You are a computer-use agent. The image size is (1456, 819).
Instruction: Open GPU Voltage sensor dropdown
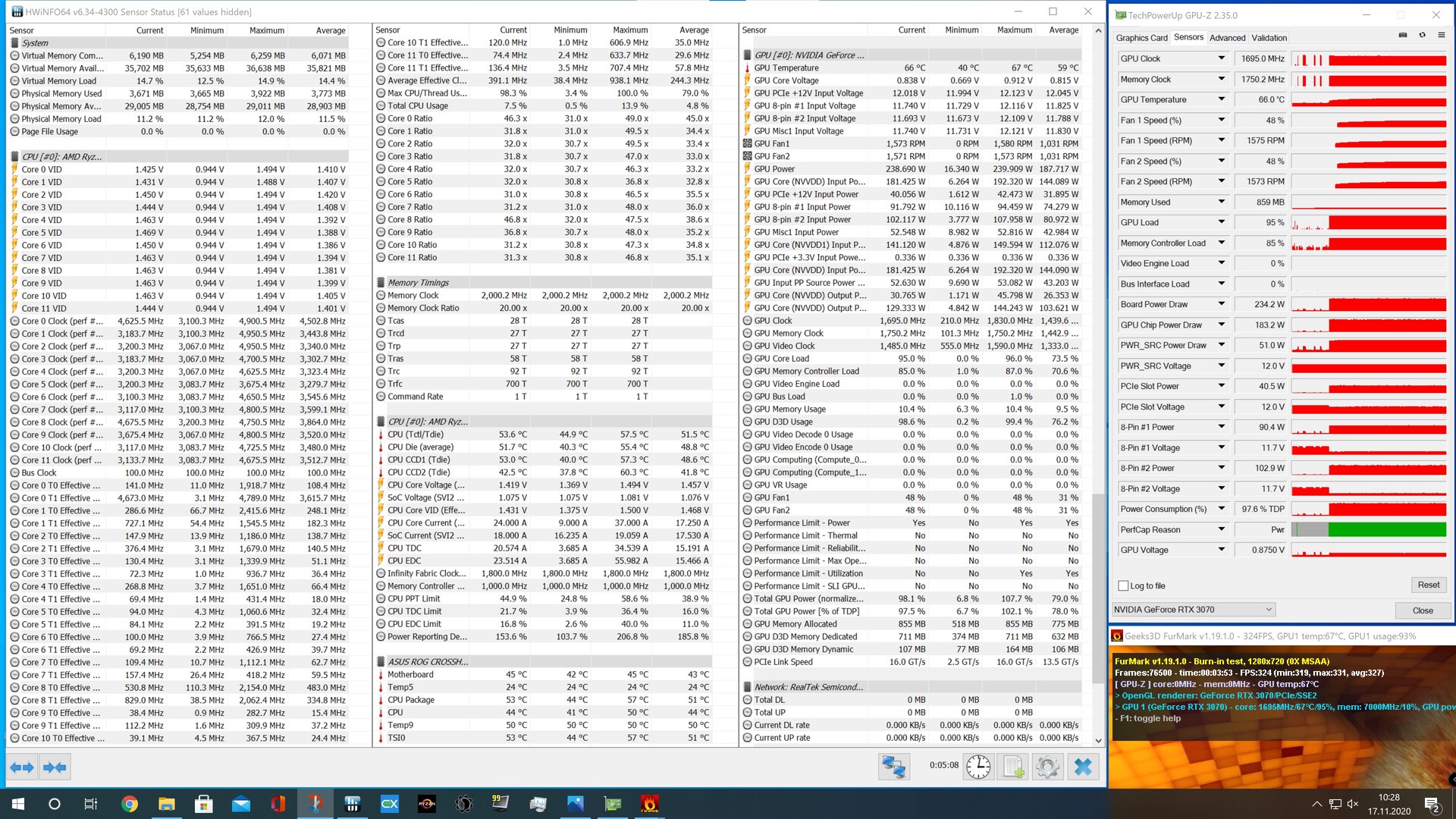(x=1221, y=550)
